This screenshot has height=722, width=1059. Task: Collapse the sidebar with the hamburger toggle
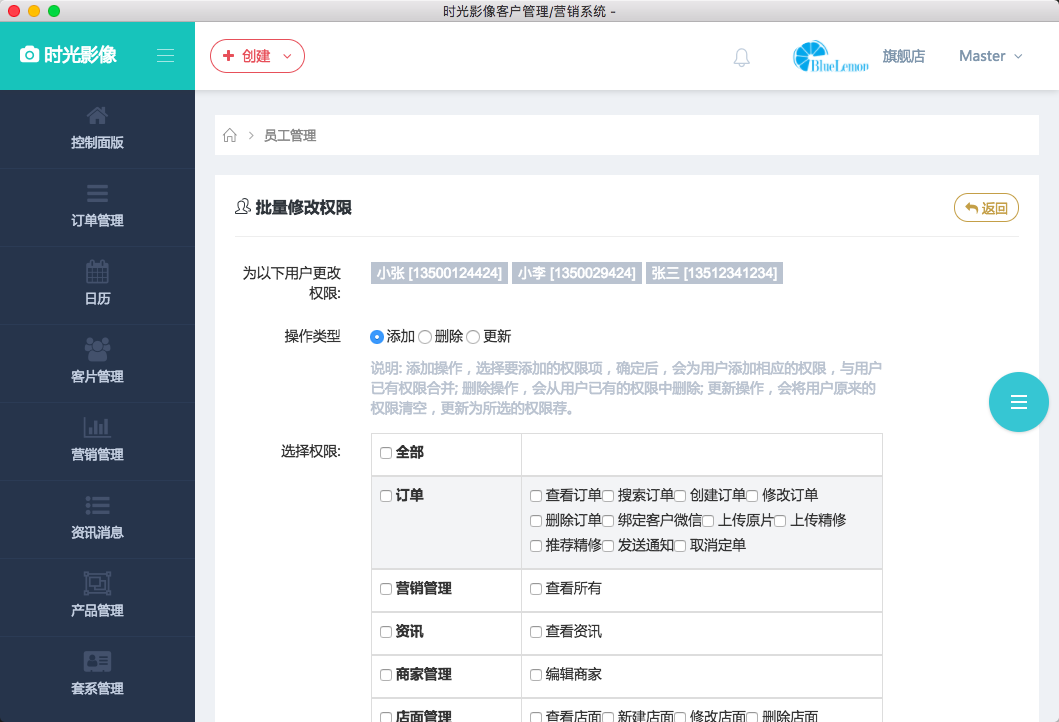(x=165, y=56)
